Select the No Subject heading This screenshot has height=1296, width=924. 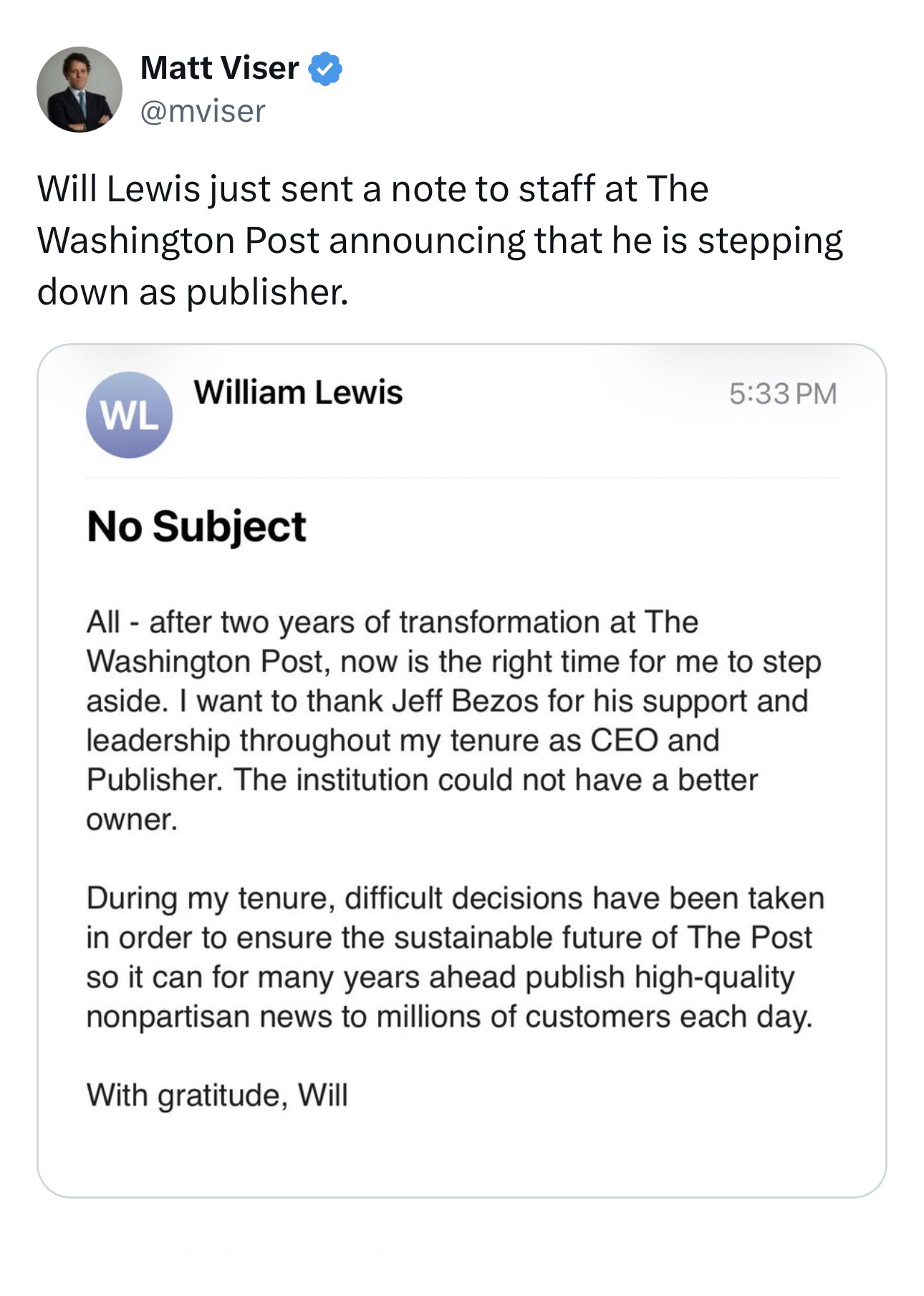point(196,527)
